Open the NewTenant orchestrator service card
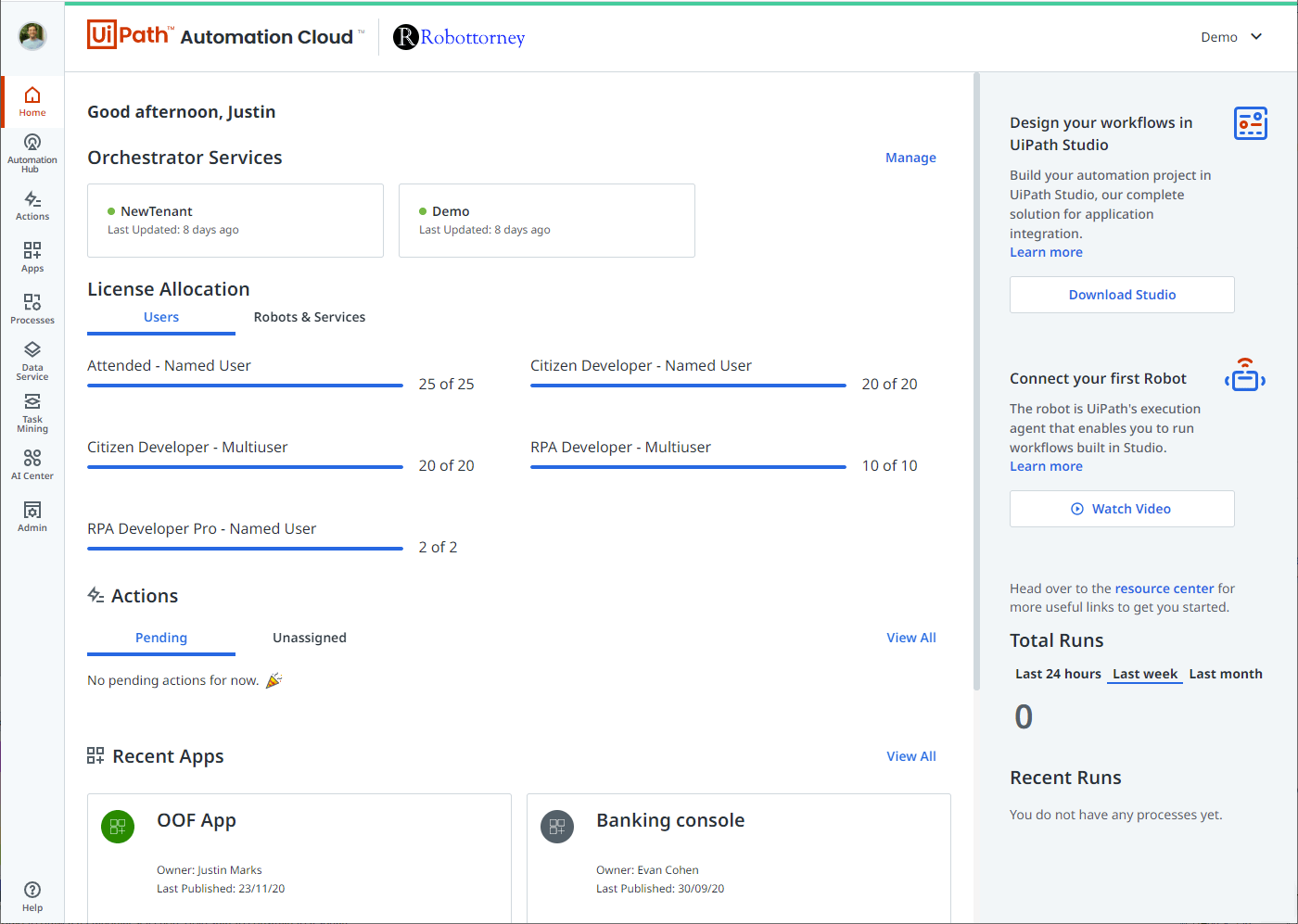The width and height of the screenshot is (1298, 924). pyautogui.click(x=235, y=221)
